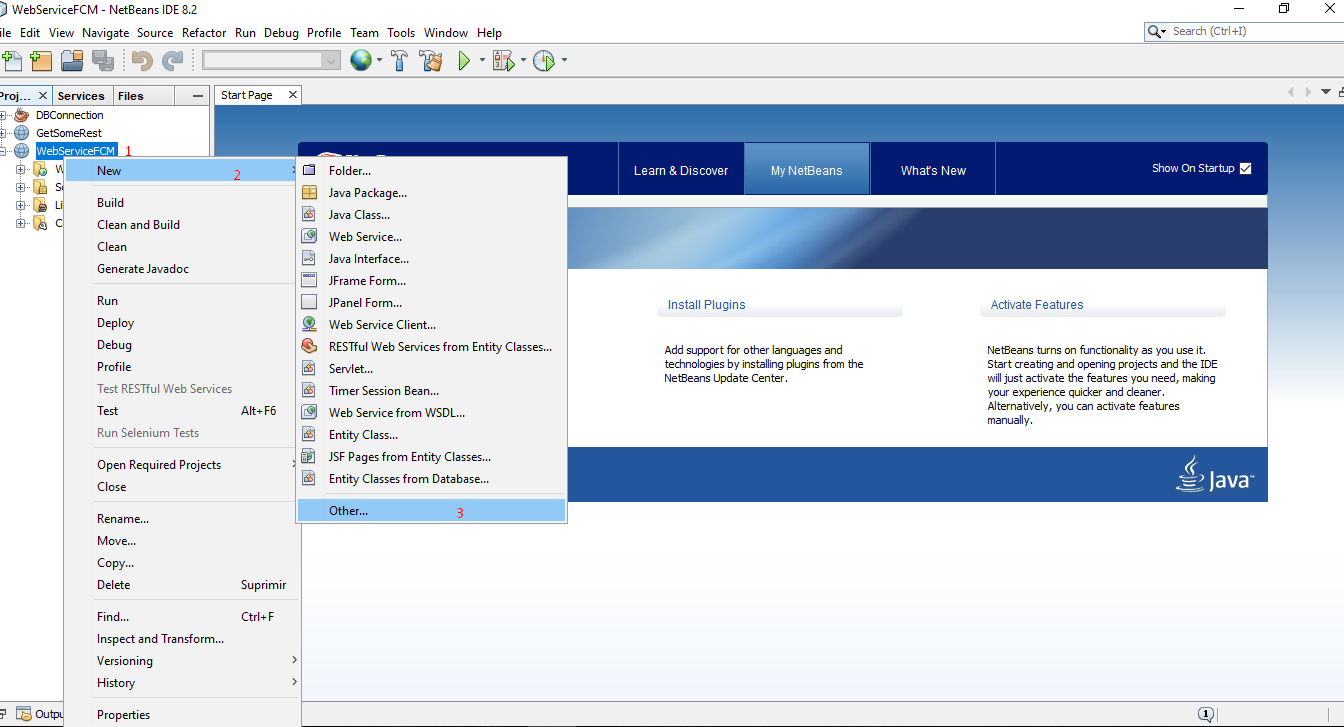Screen dimensions: 1344x727
Task: Toggle the Show On Startup checkbox
Action: (1245, 169)
